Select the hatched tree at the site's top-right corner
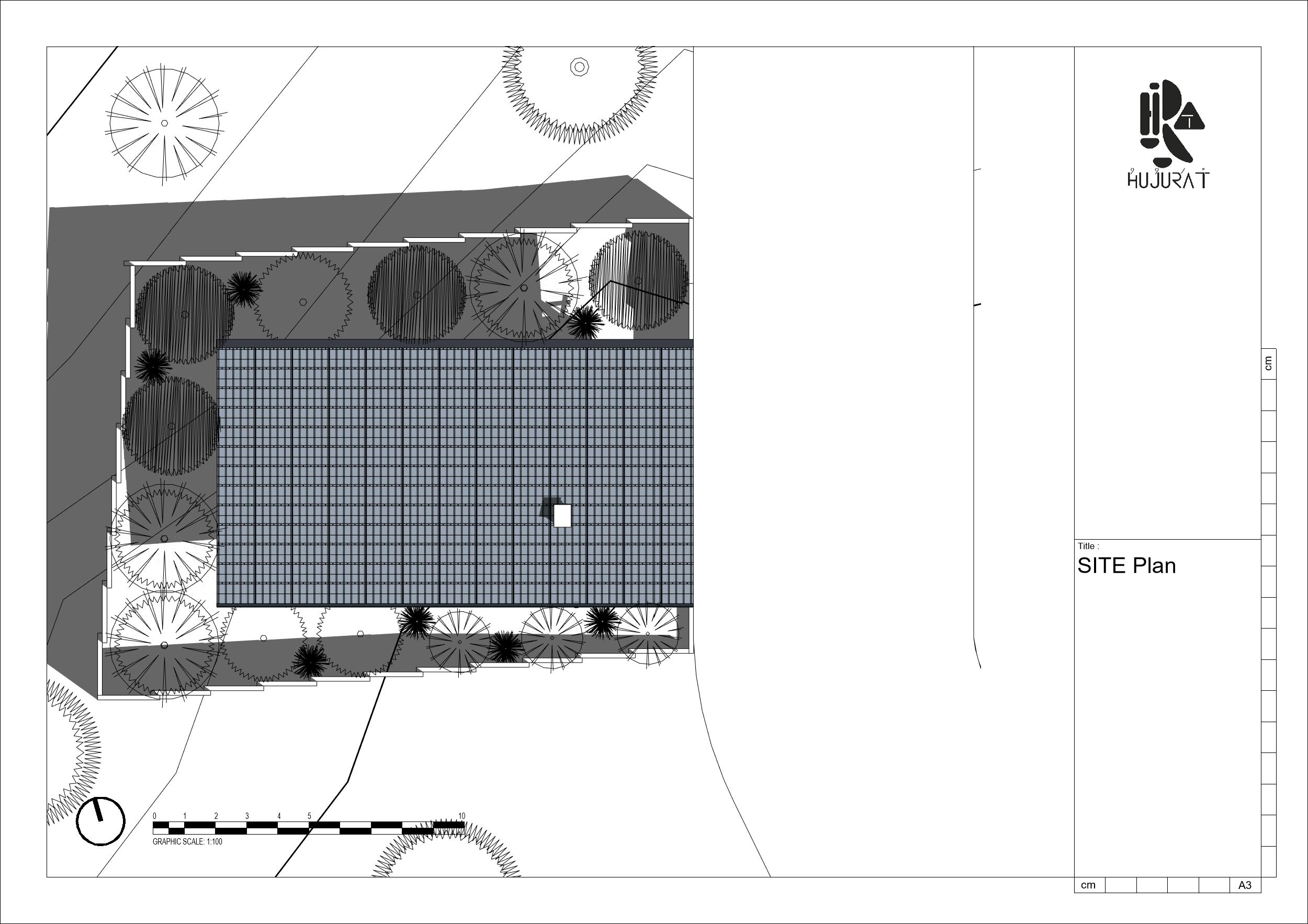 point(639,281)
